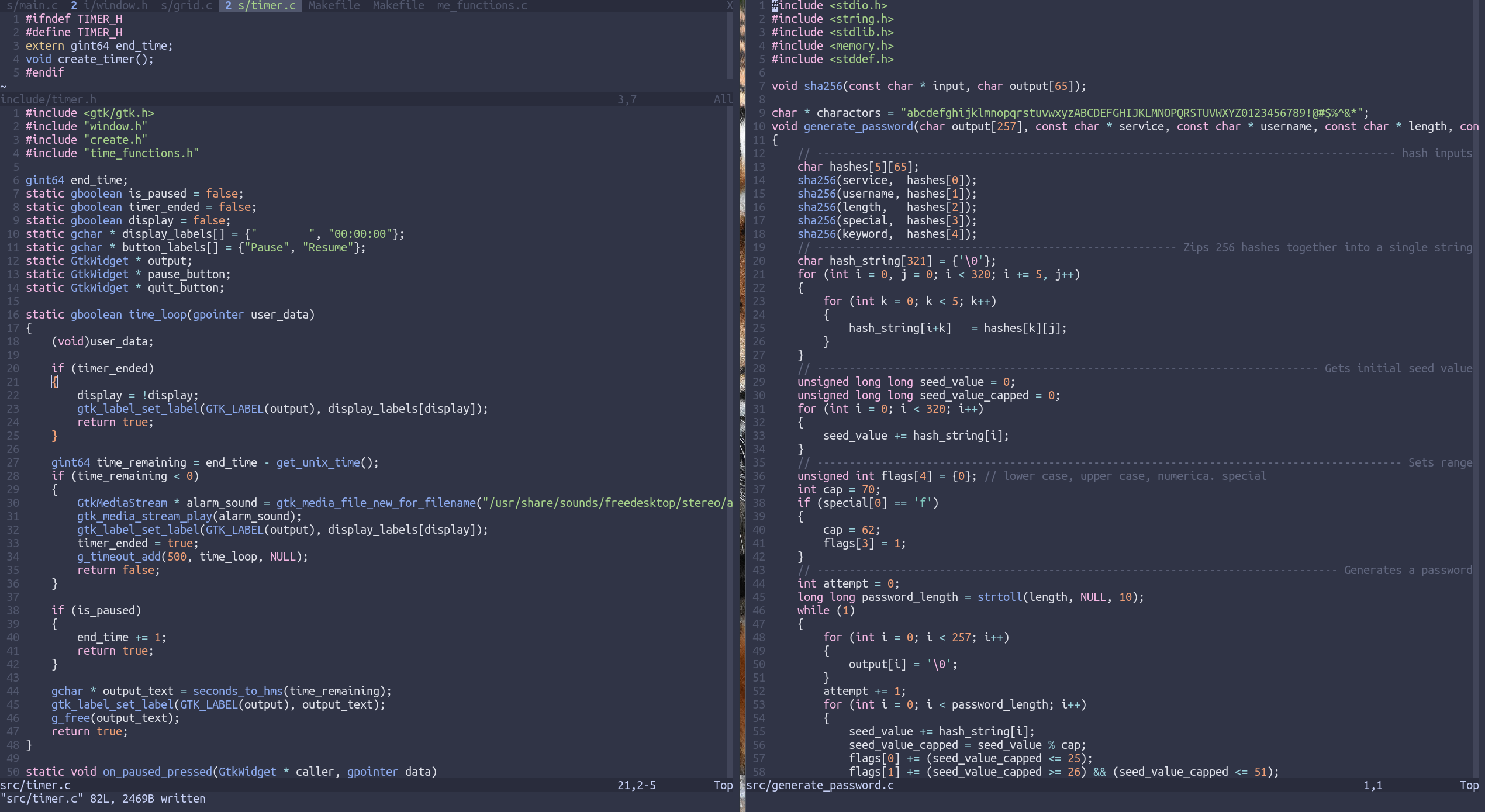The image size is (1485, 812).
Task: Click the #include <stdio.h> line
Action: [x=829, y=6]
